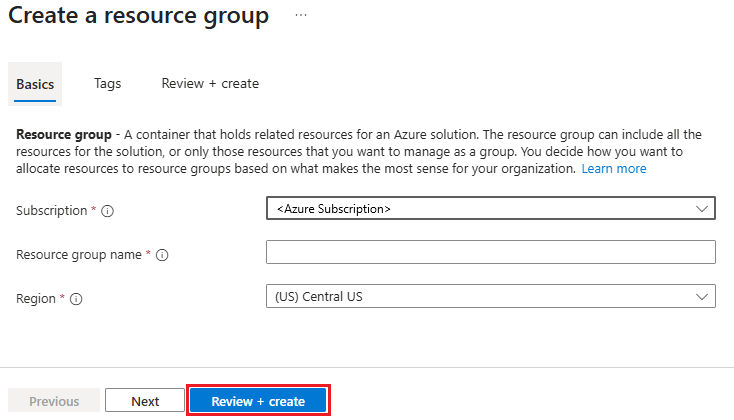This screenshot has height=420, width=734.
Task: Click the Resource group name label
Action: 79,254
